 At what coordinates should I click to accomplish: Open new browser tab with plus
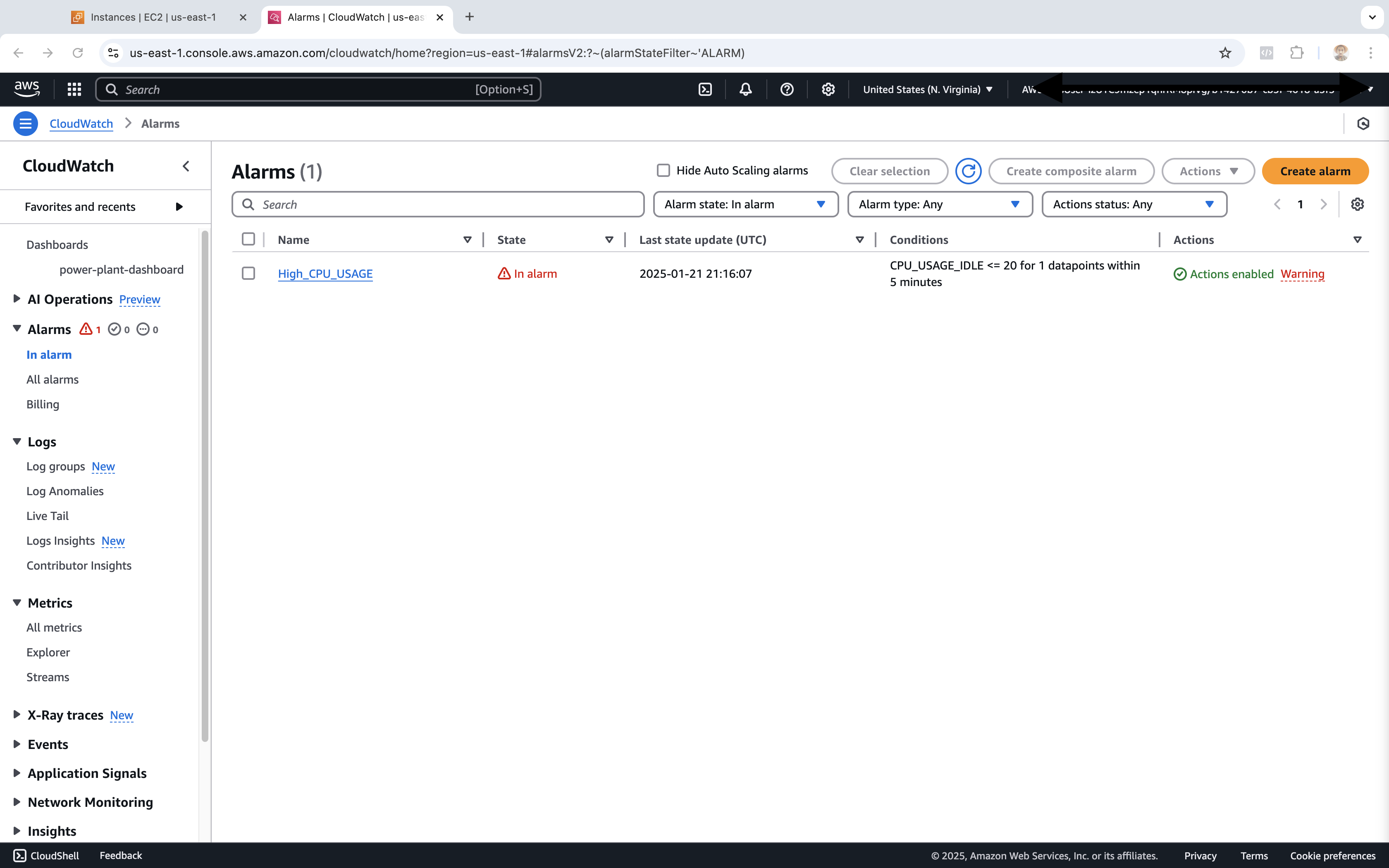point(470,17)
